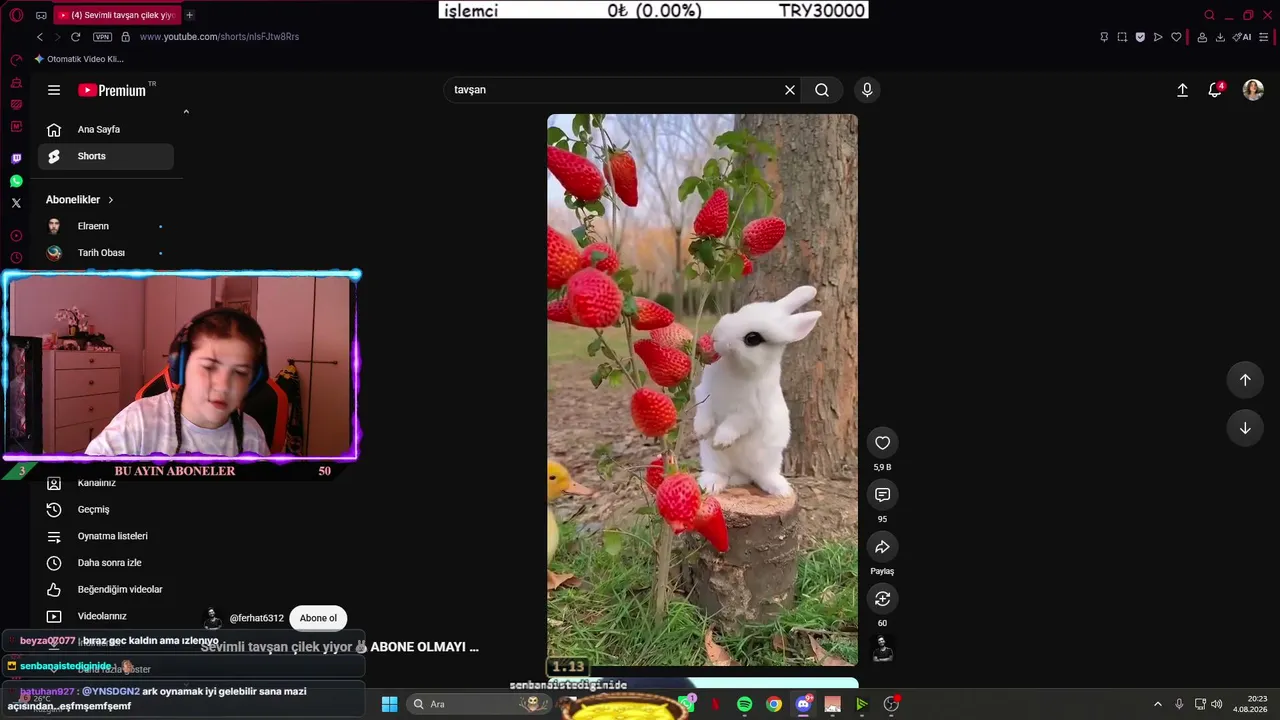Open the browser downloads panel
The height and width of the screenshot is (720, 1280).
1220,37
